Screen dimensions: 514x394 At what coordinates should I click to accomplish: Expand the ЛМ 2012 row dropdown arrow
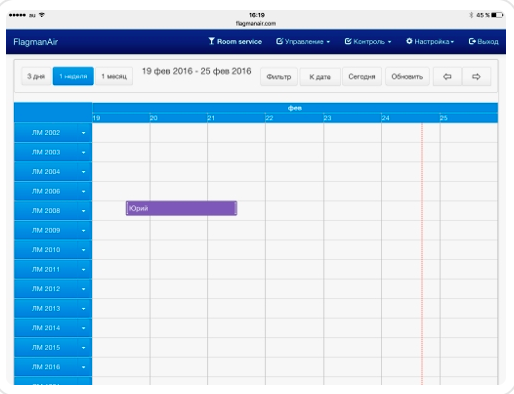click(84, 289)
